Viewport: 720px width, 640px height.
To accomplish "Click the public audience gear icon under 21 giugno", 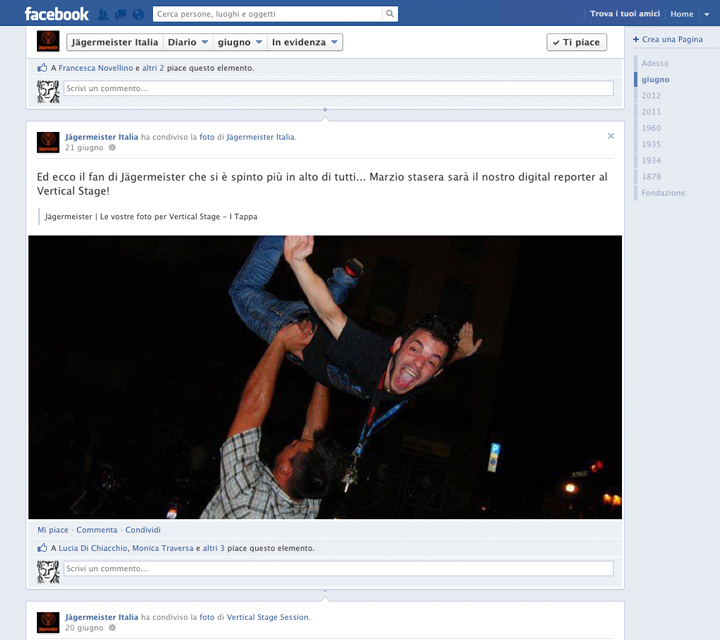I will tap(112, 148).
